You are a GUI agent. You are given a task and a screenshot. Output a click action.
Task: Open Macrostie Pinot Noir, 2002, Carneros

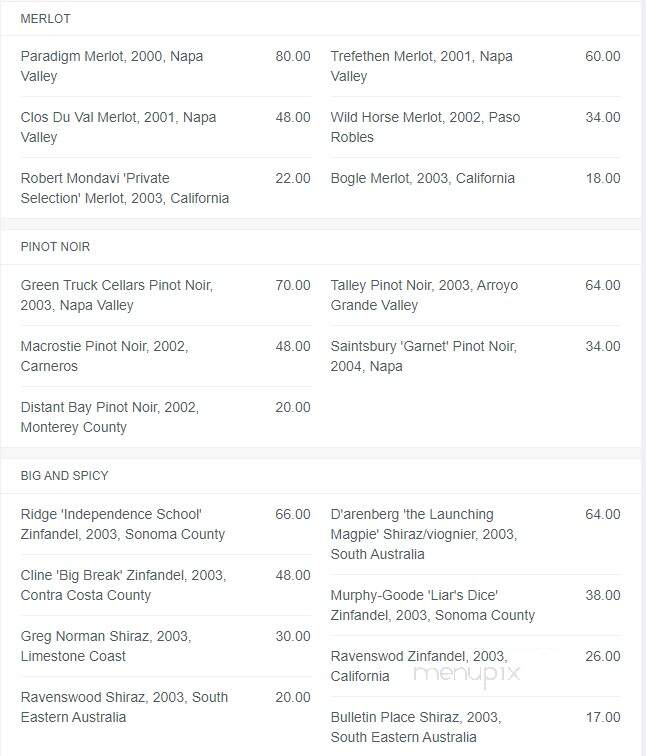click(x=166, y=356)
